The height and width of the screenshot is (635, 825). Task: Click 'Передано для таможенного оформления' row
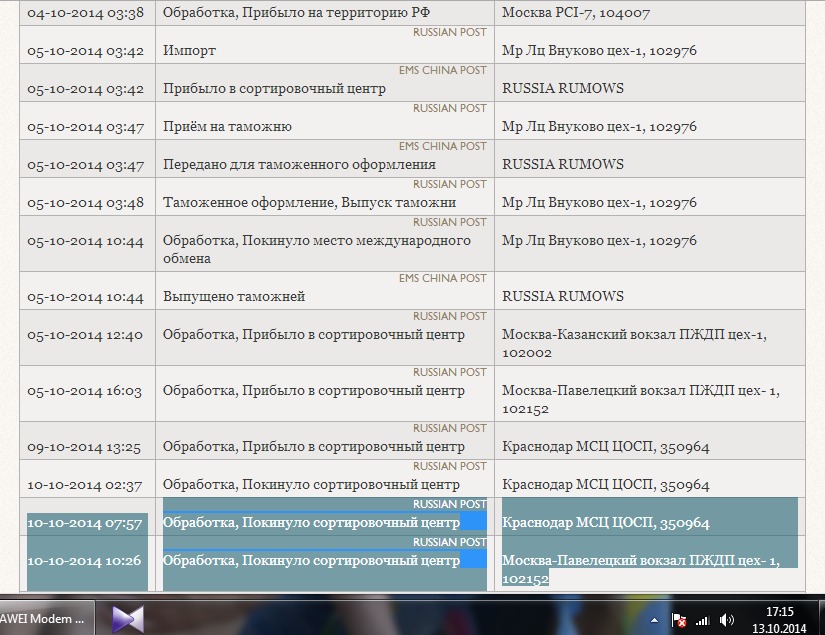pos(299,164)
